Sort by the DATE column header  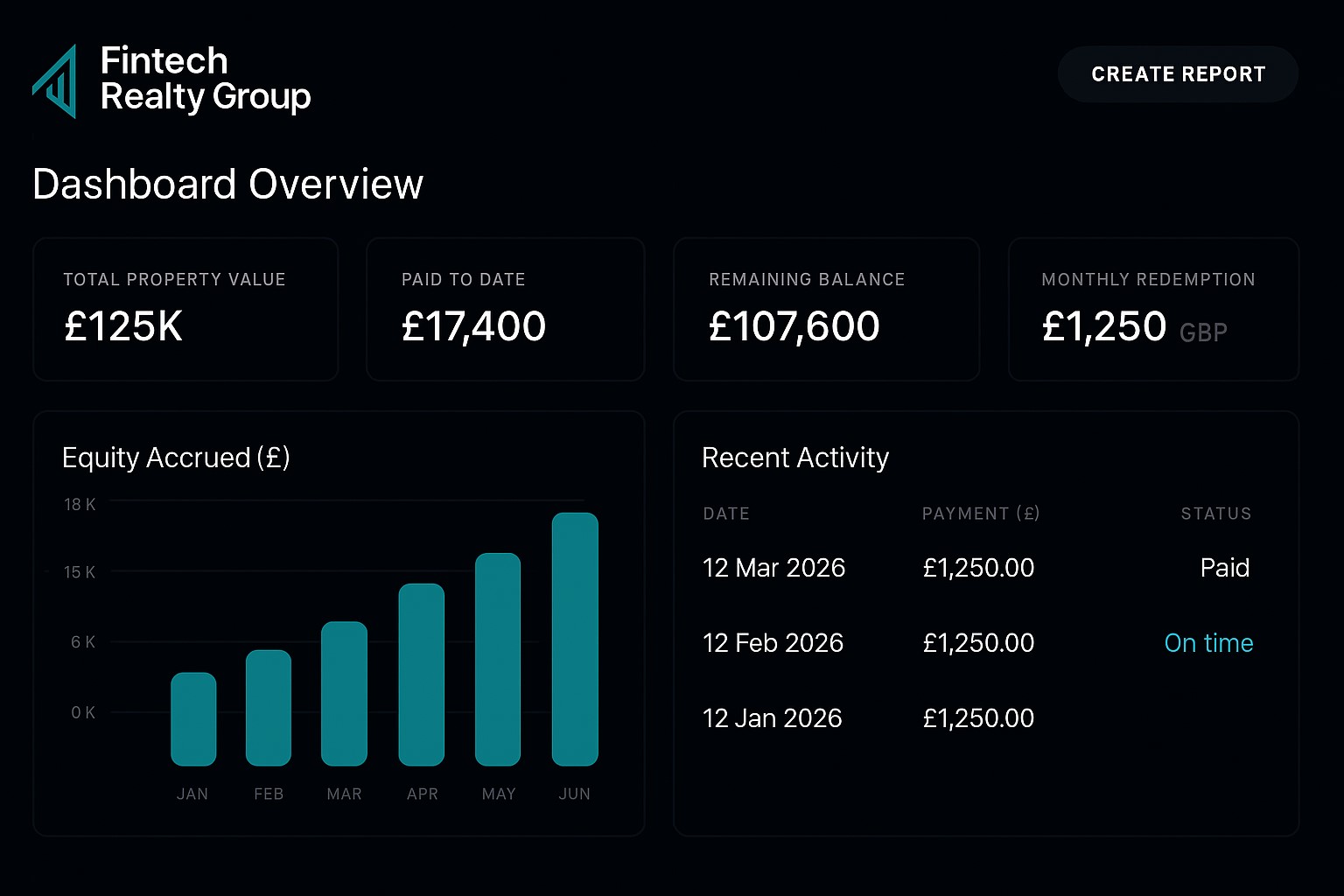click(726, 514)
